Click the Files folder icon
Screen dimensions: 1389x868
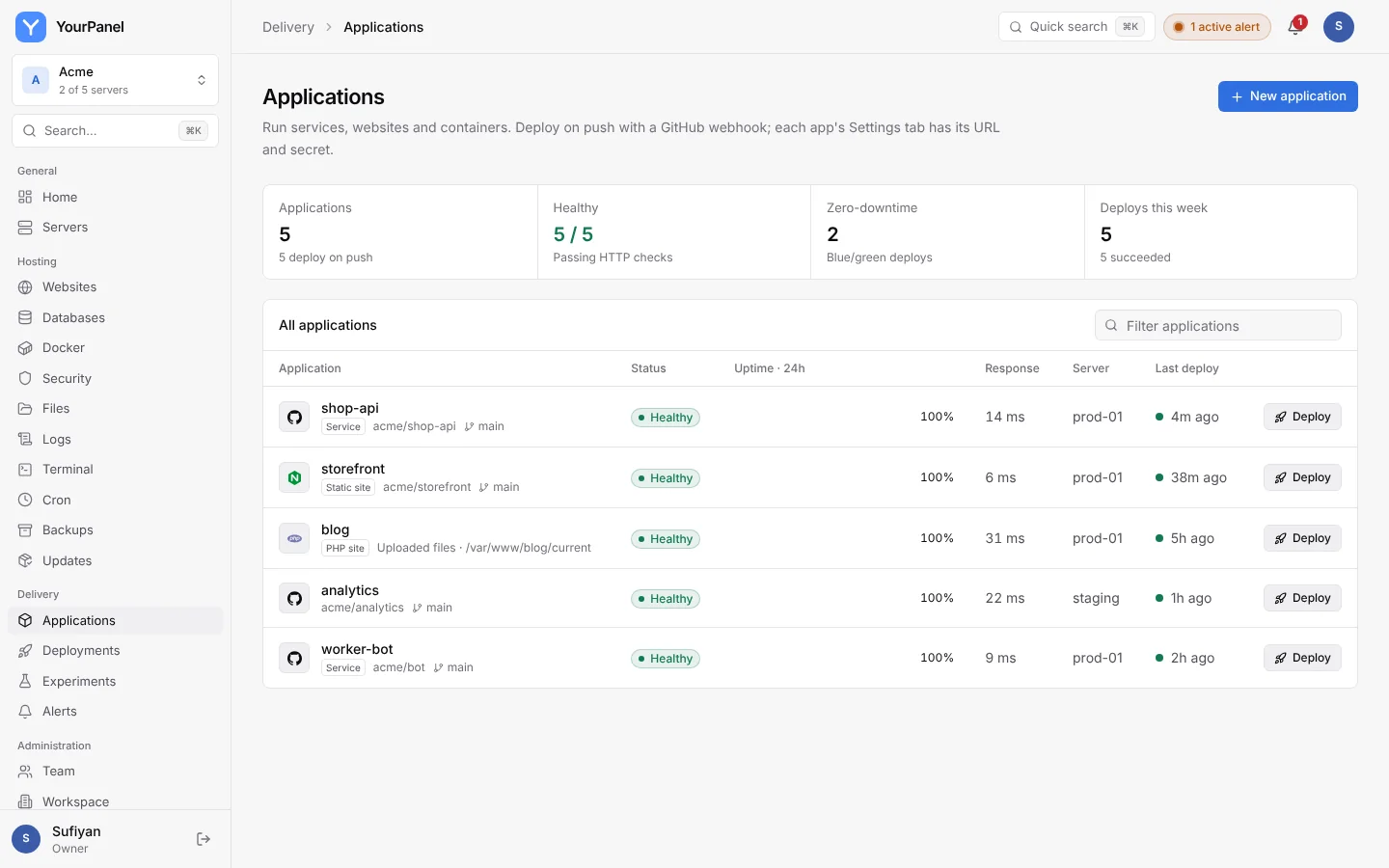25,408
